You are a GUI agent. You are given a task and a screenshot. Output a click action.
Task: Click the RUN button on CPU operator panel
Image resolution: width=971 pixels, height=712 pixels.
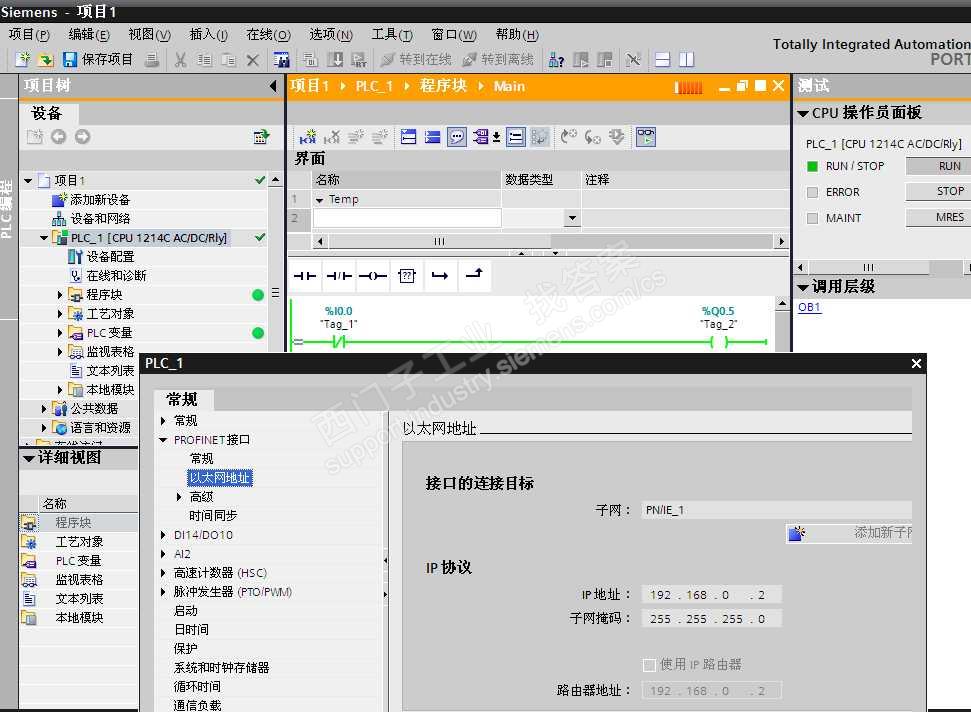(x=937, y=166)
